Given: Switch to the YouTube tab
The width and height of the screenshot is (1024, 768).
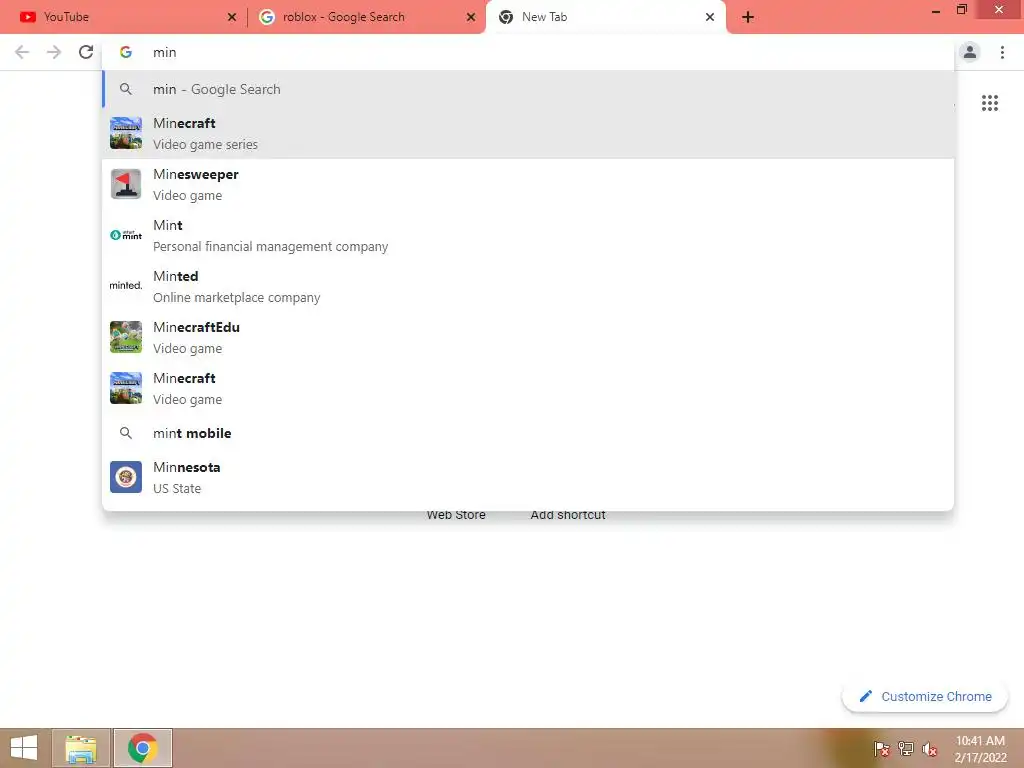Looking at the screenshot, I should coord(124,17).
